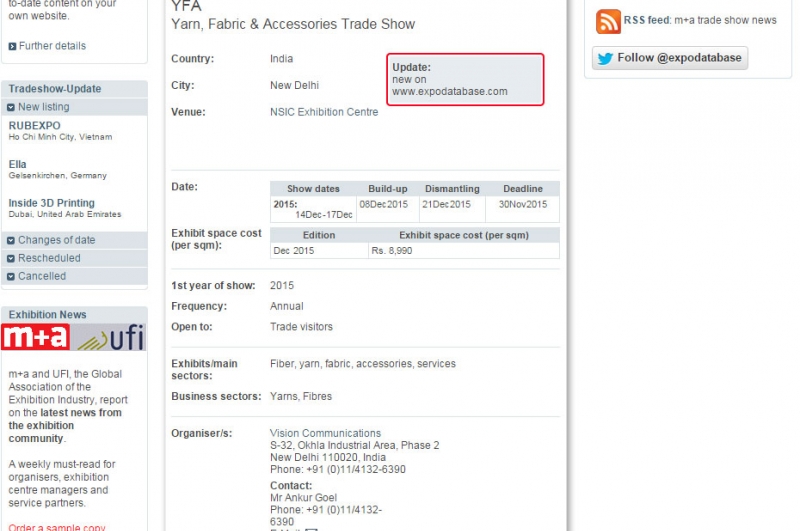The height and width of the screenshot is (531, 800).
Task: Visit the NSIC Exhibition Centre venue link
Action: [324, 112]
